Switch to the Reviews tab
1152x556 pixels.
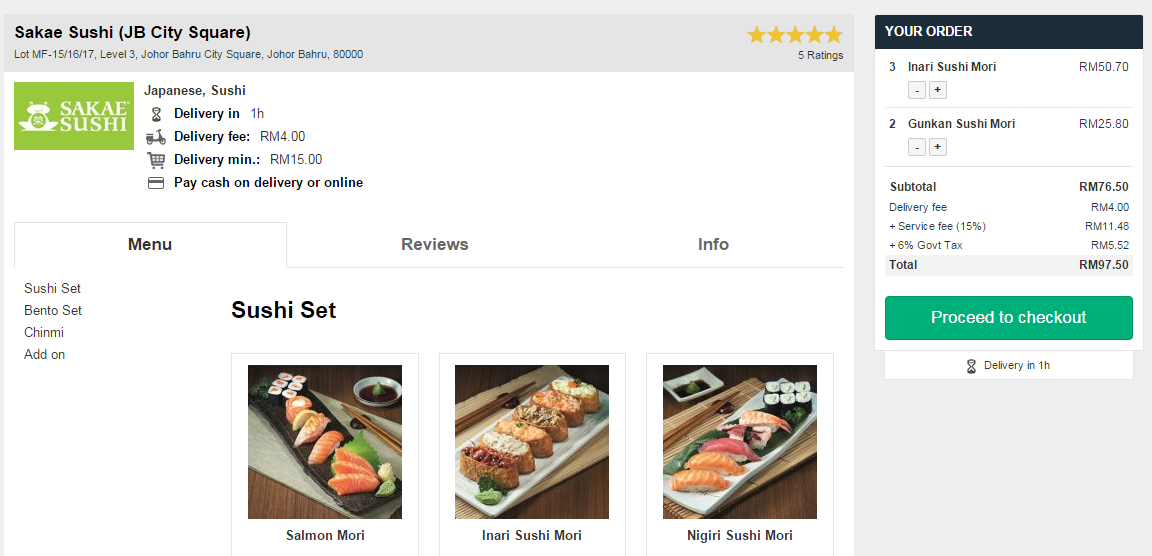tap(435, 245)
